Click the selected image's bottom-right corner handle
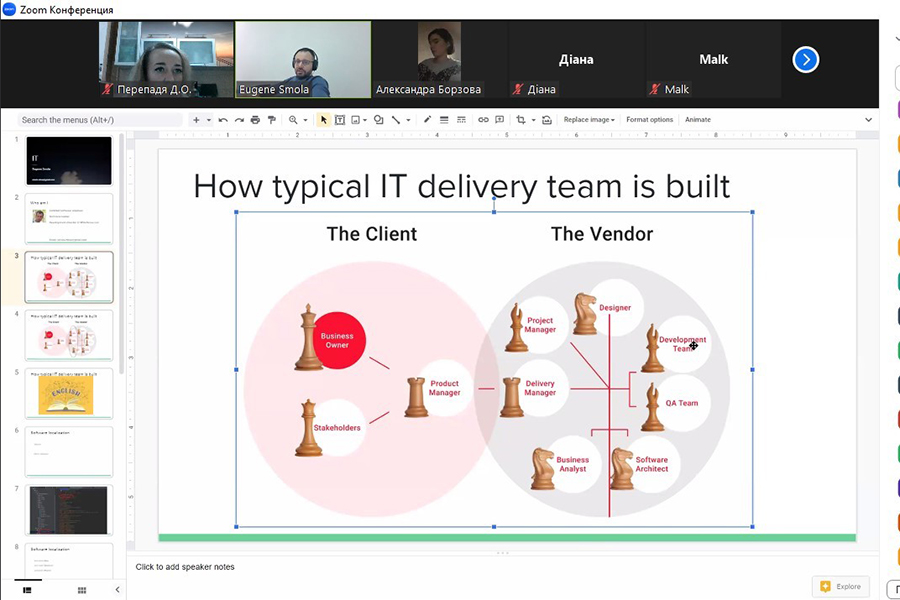 [752, 527]
